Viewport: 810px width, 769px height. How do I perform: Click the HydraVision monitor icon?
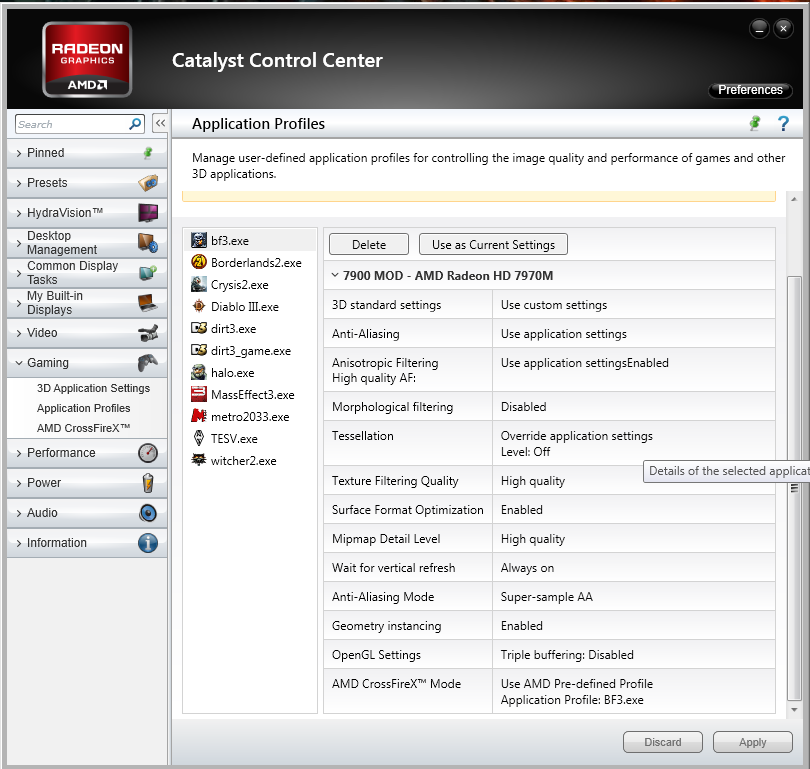148,213
